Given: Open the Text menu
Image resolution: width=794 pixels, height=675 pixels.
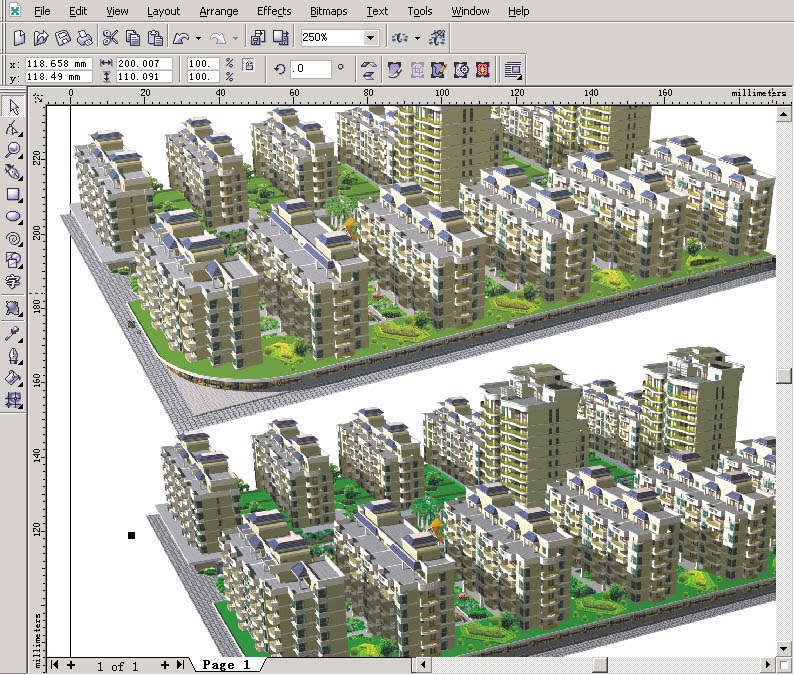Looking at the screenshot, I should click(x=377, y=11).
